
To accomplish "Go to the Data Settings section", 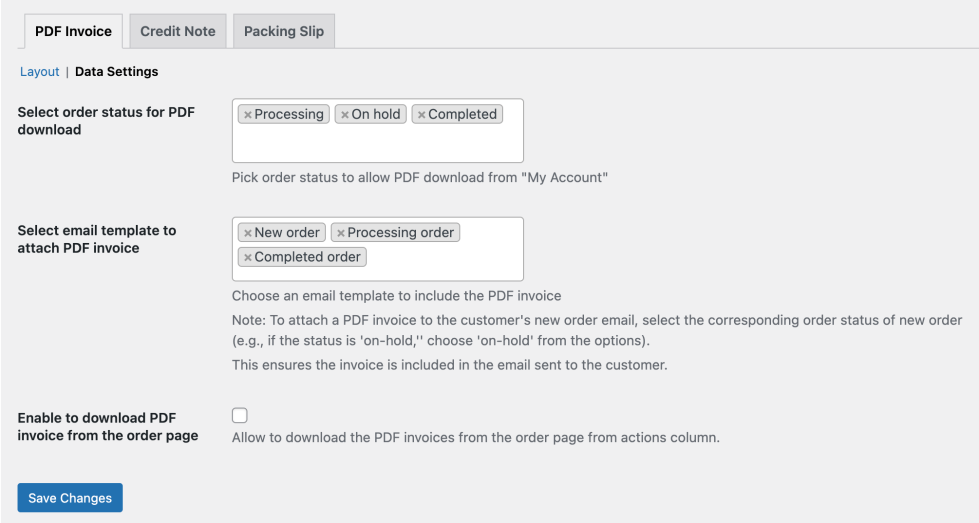I will click(116, 72).
